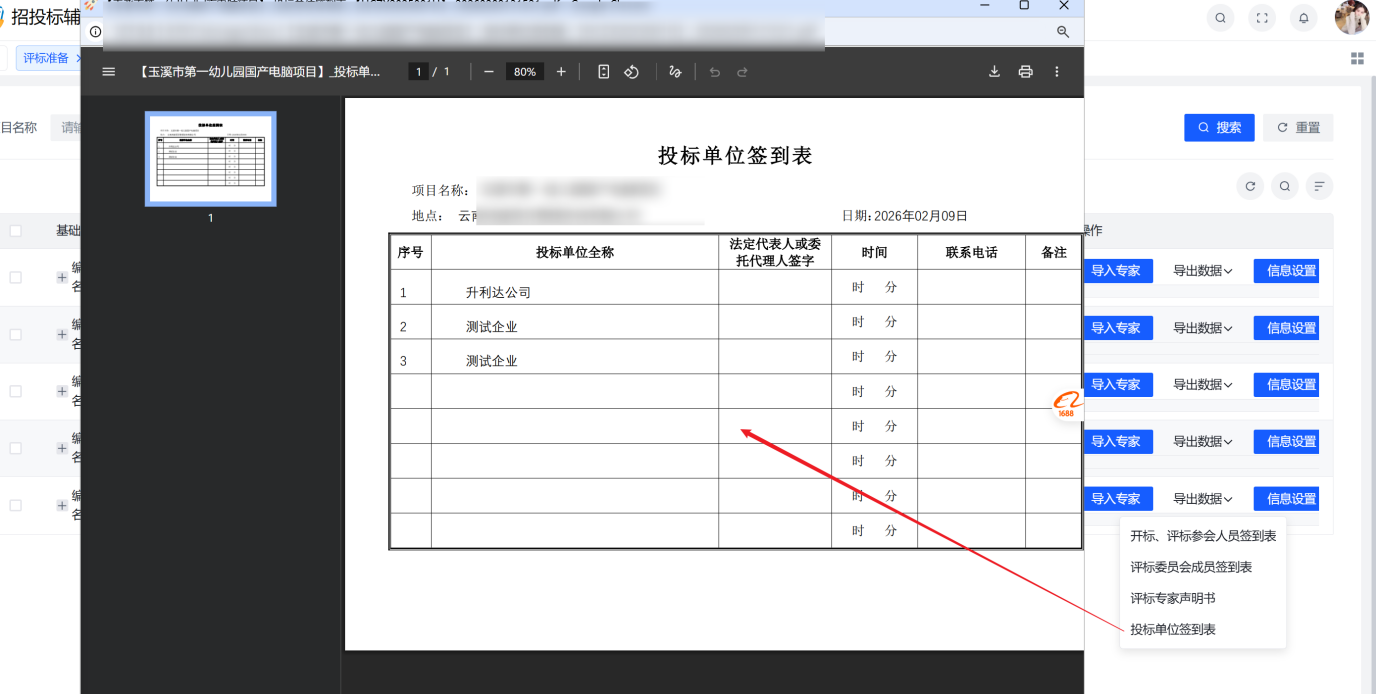Viewport: 1376px width, 694px height.
Task: Refresh the table with the circular arrow icon
Action: [x=1249, y=186]
